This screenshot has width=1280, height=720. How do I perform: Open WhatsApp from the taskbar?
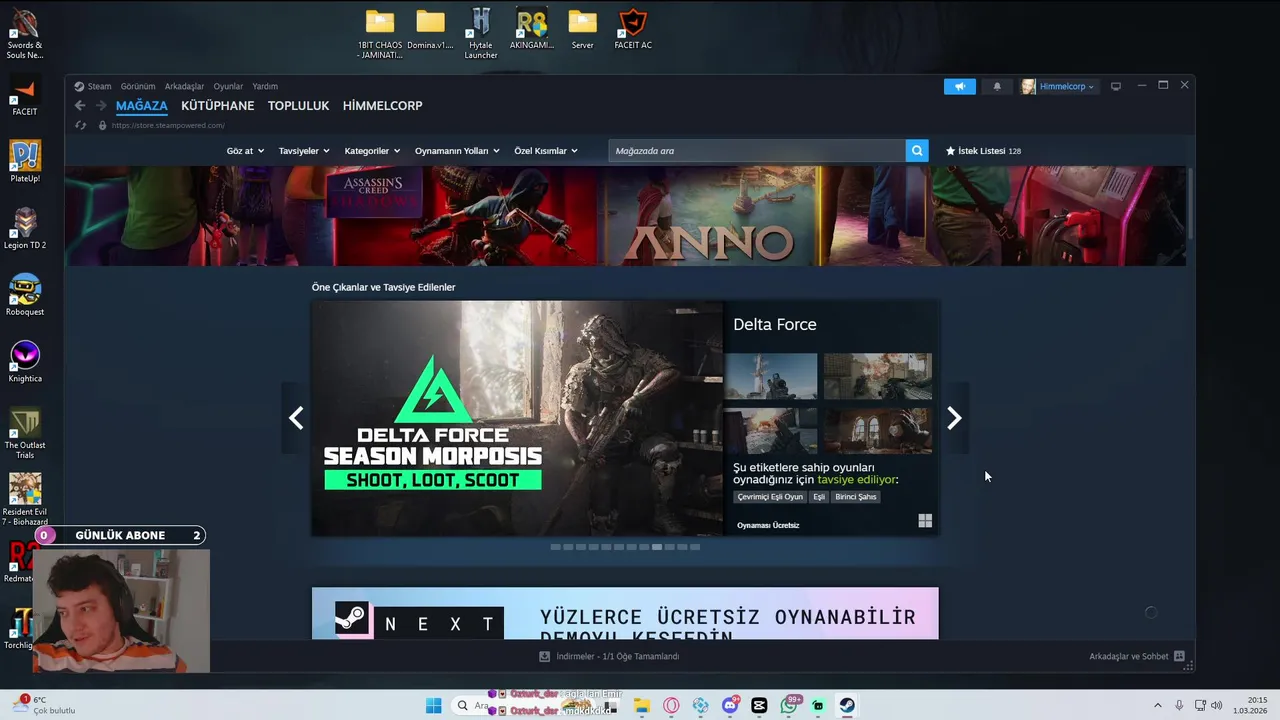coord(789,705)
